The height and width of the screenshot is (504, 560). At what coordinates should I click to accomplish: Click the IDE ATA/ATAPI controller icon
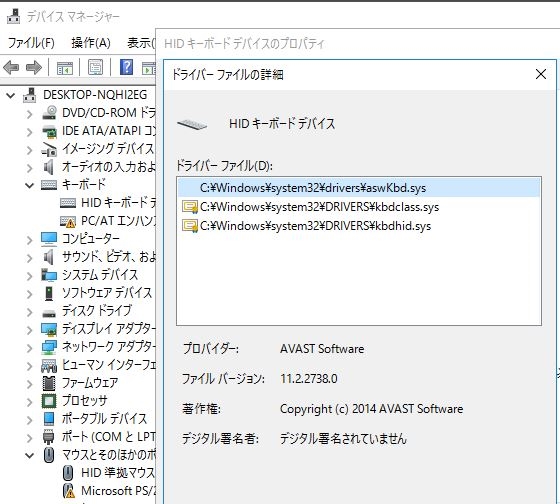pyautogui.click(x=49, y=131)
